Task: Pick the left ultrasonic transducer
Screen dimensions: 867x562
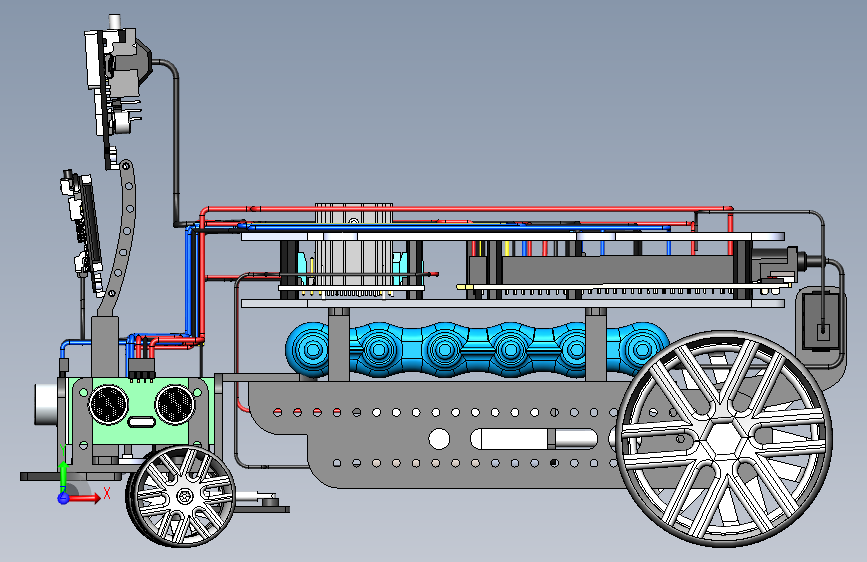Action: pyautogui.click(x=108, y=405)
